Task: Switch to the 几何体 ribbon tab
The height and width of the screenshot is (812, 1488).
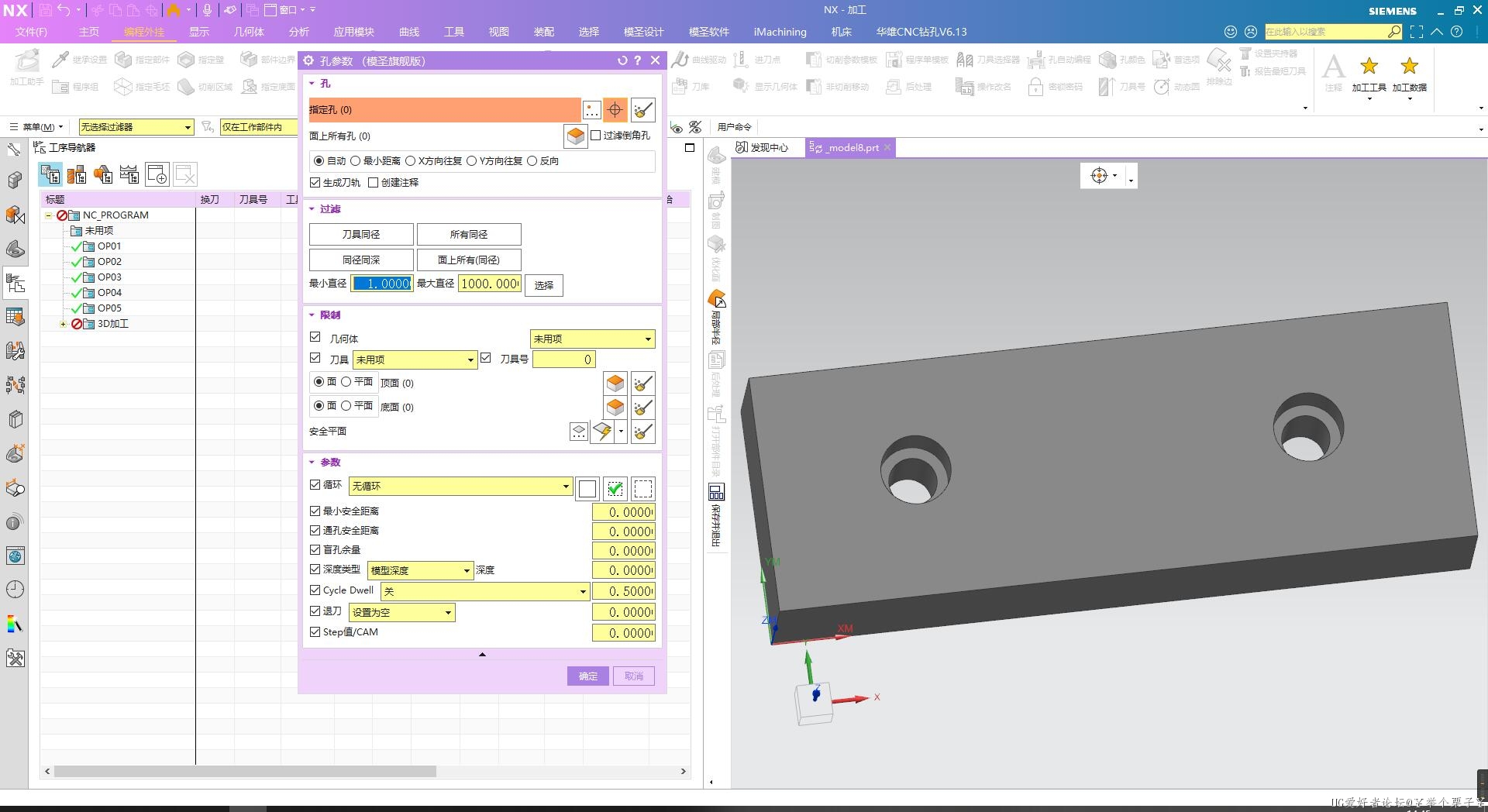Action: (249, 32)
